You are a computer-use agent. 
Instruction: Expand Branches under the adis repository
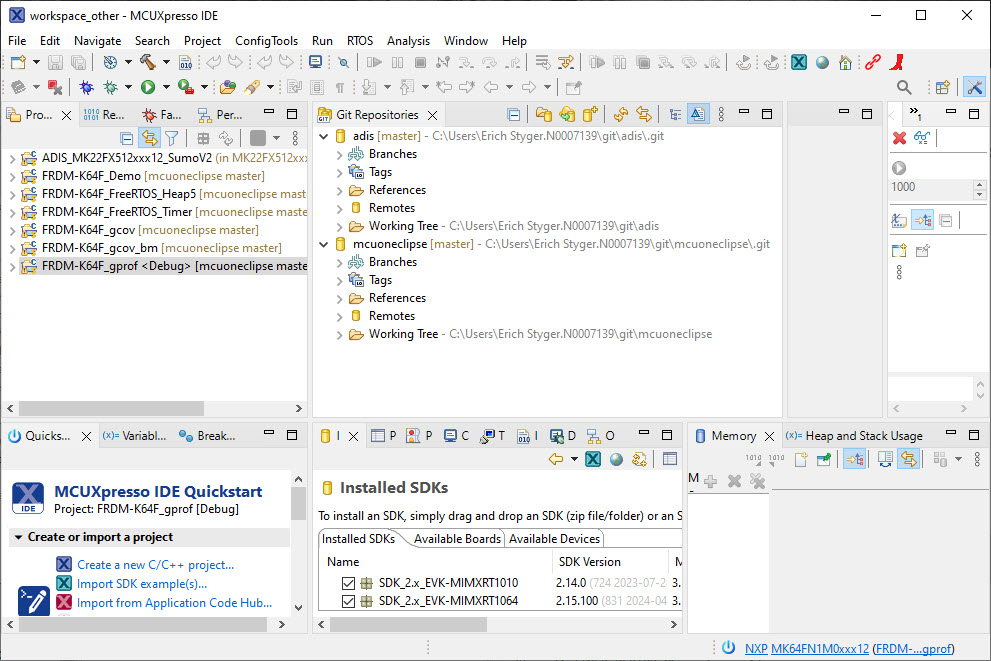340,154
